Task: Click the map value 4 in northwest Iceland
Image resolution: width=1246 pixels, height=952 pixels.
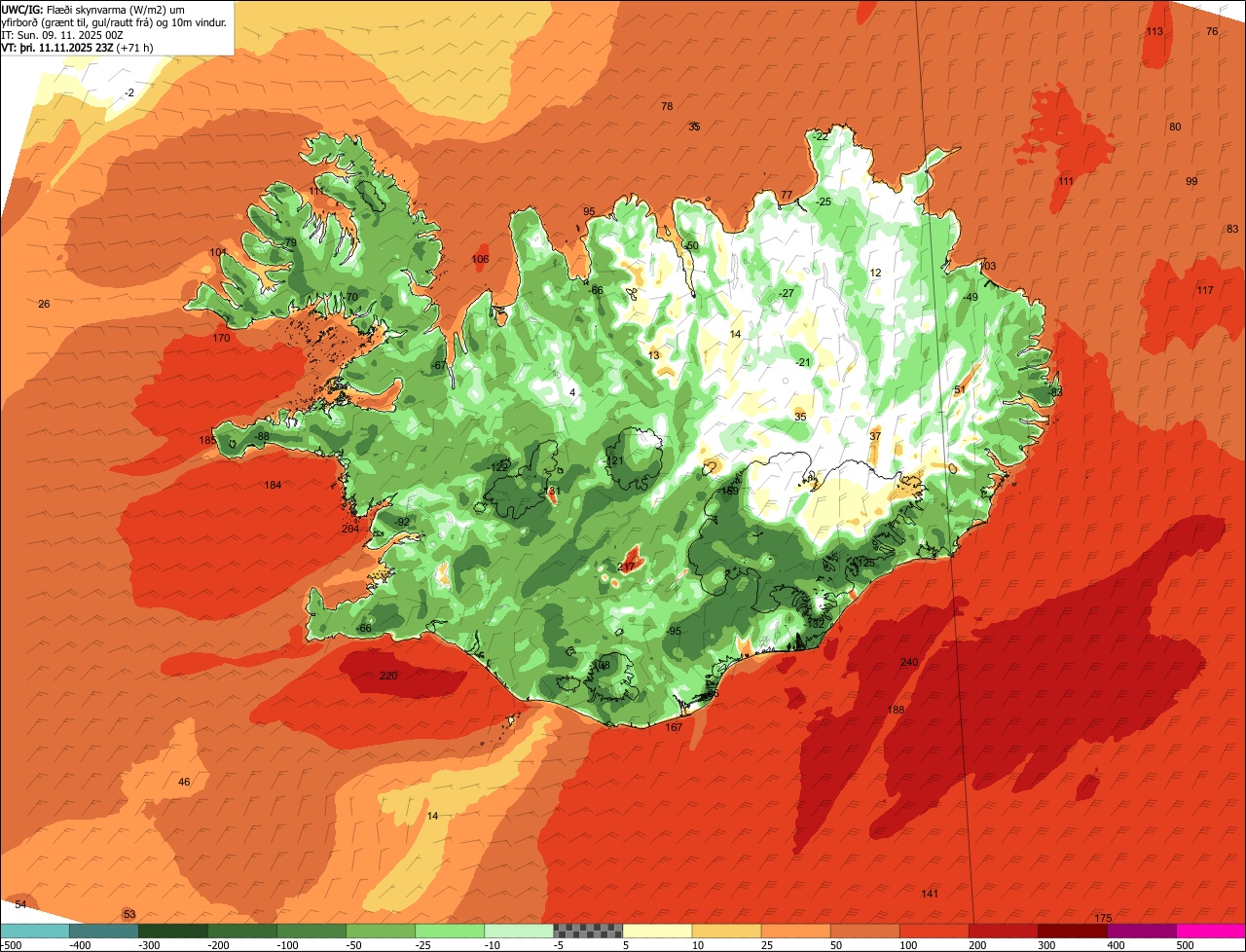Action: (572, 392)
